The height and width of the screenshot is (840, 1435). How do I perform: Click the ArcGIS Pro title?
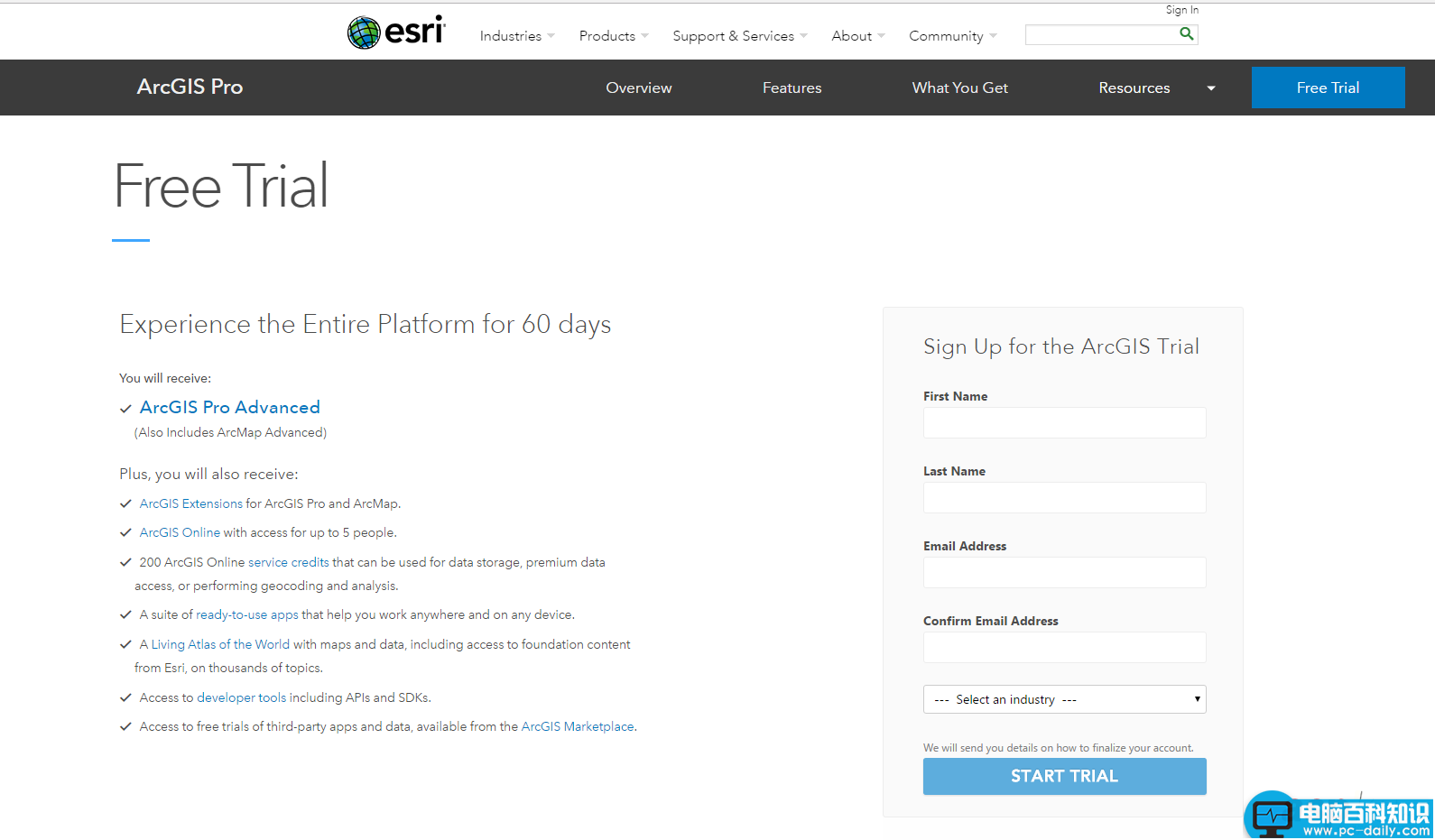click(190, 87)
